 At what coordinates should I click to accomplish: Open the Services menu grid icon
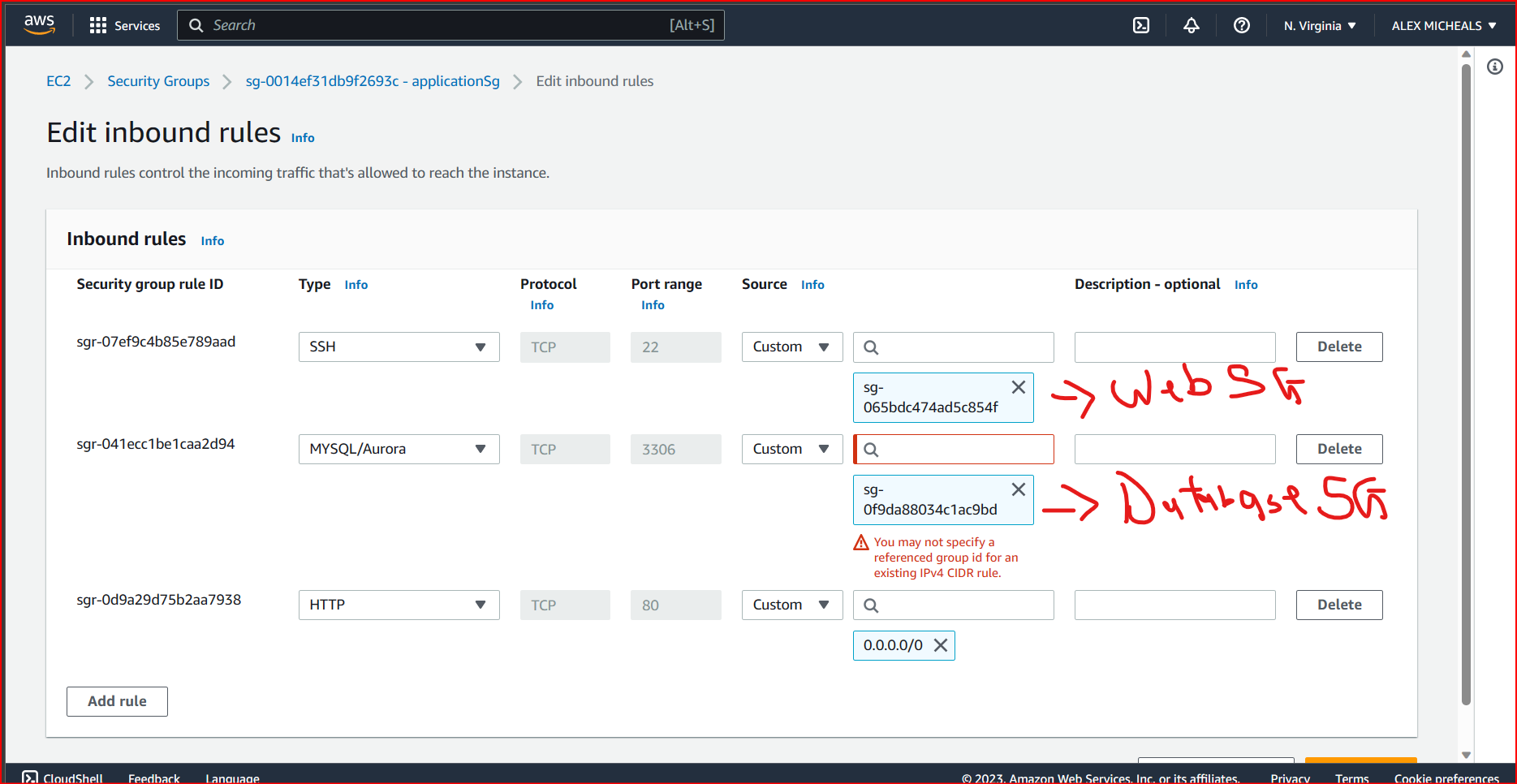(97, 24)
